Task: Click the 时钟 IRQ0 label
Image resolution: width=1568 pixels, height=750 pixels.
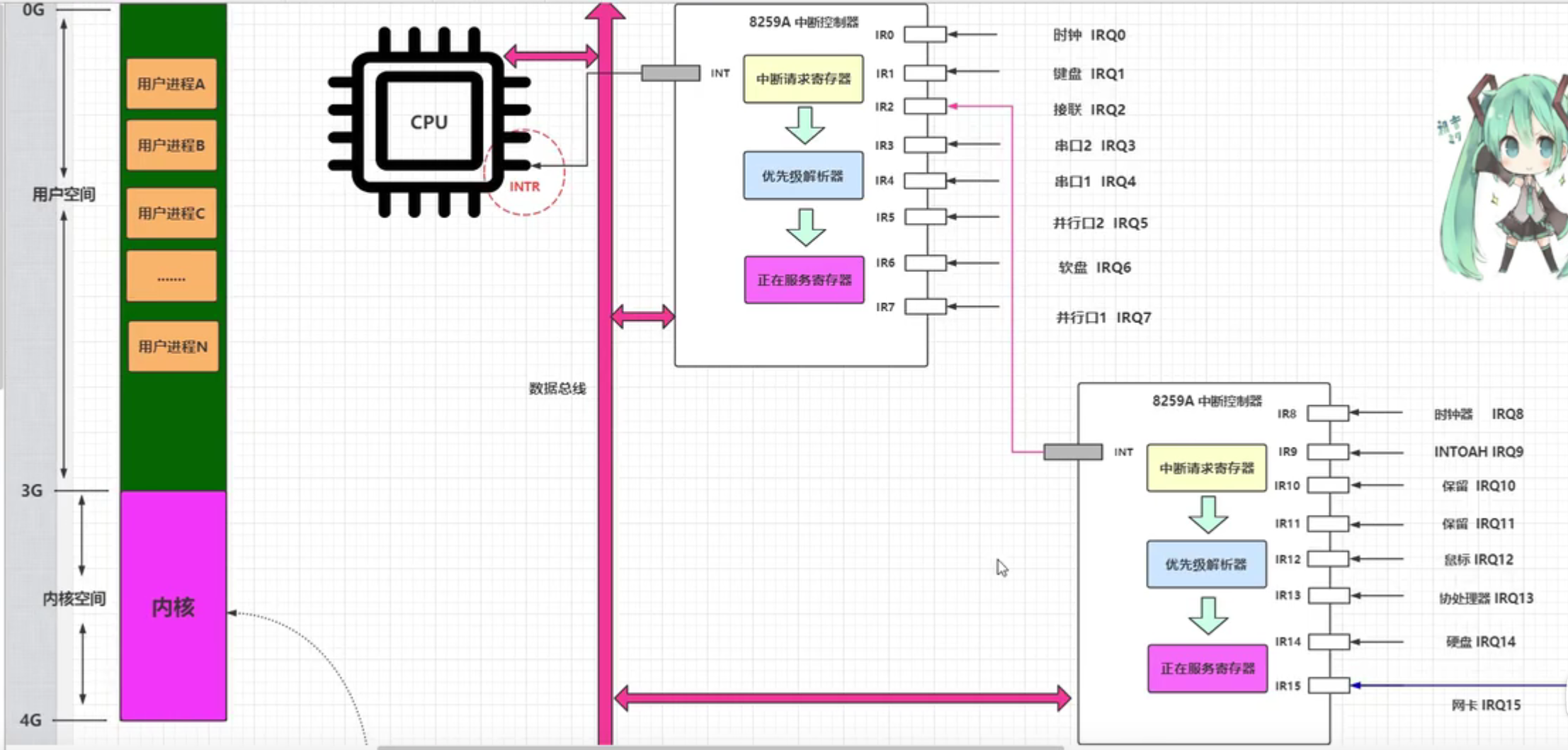Action: click(1089, 35)
